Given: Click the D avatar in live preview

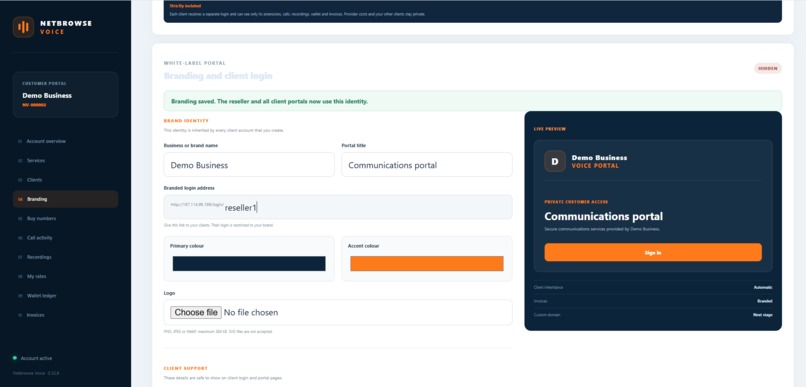Looking at the screenshot, I should click(x=555, y=161).
